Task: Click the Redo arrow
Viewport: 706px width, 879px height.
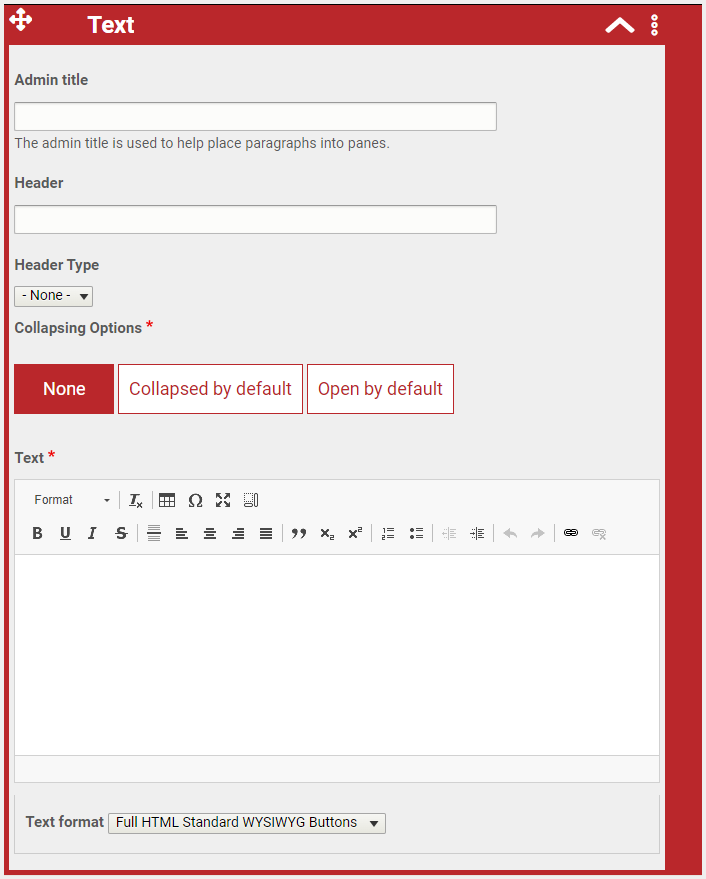Action: [538, 533]
